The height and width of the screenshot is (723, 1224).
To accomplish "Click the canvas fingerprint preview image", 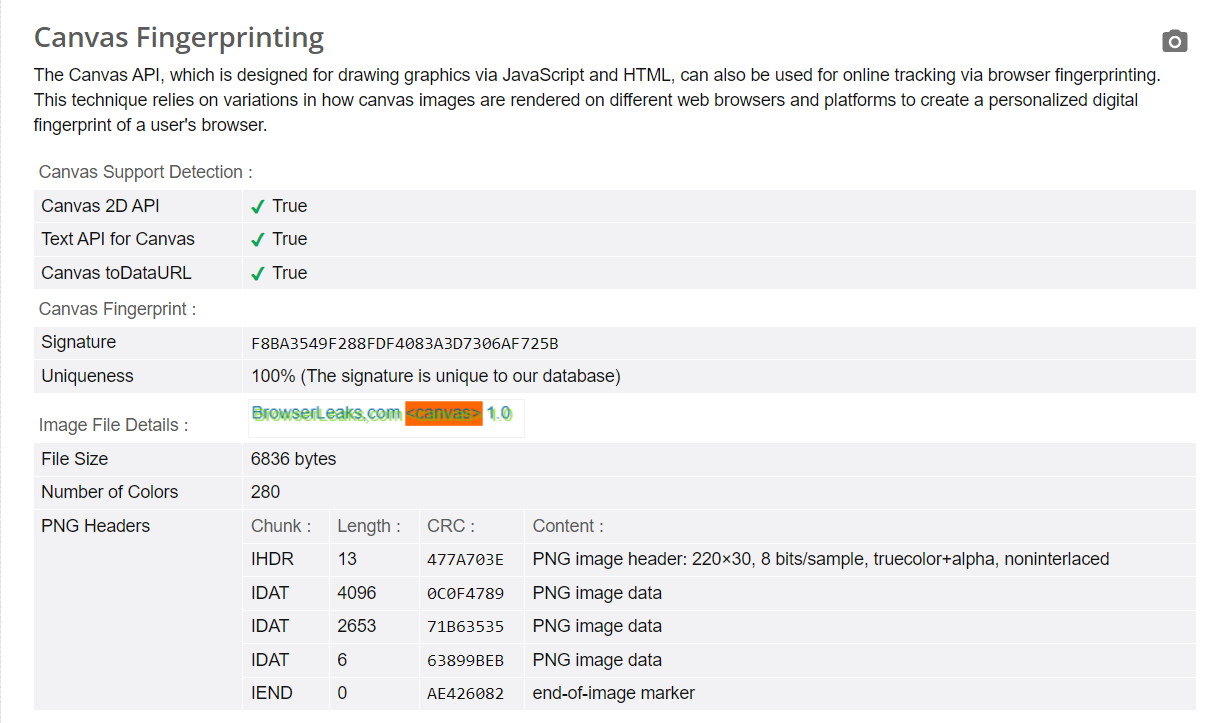I will click(x=386, y=418).
